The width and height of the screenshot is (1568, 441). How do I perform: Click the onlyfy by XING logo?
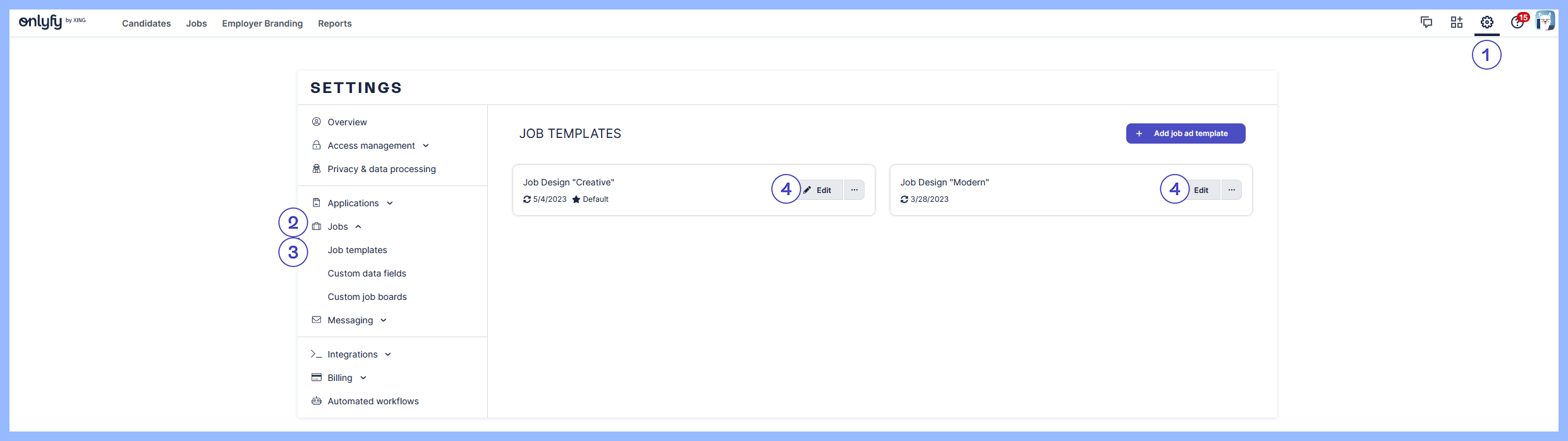click(52, 22)
